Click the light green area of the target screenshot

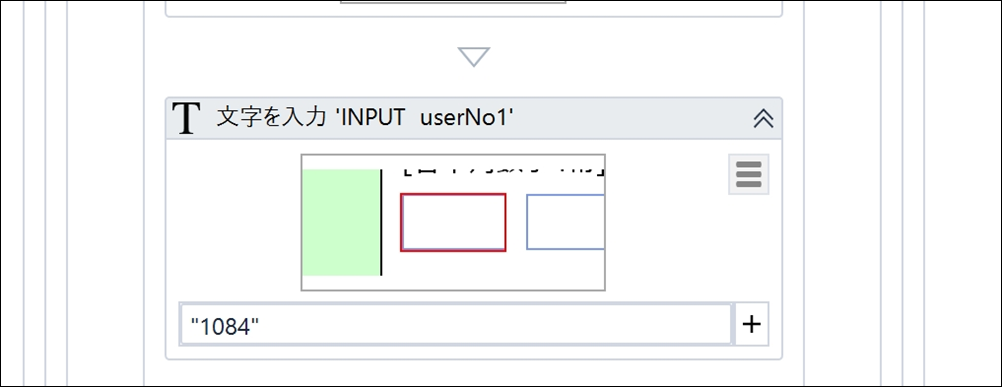[x=341, y=222]
